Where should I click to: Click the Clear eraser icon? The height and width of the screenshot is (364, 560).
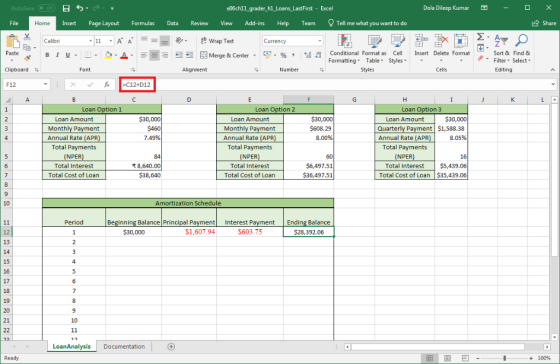(x=481, y=58)
